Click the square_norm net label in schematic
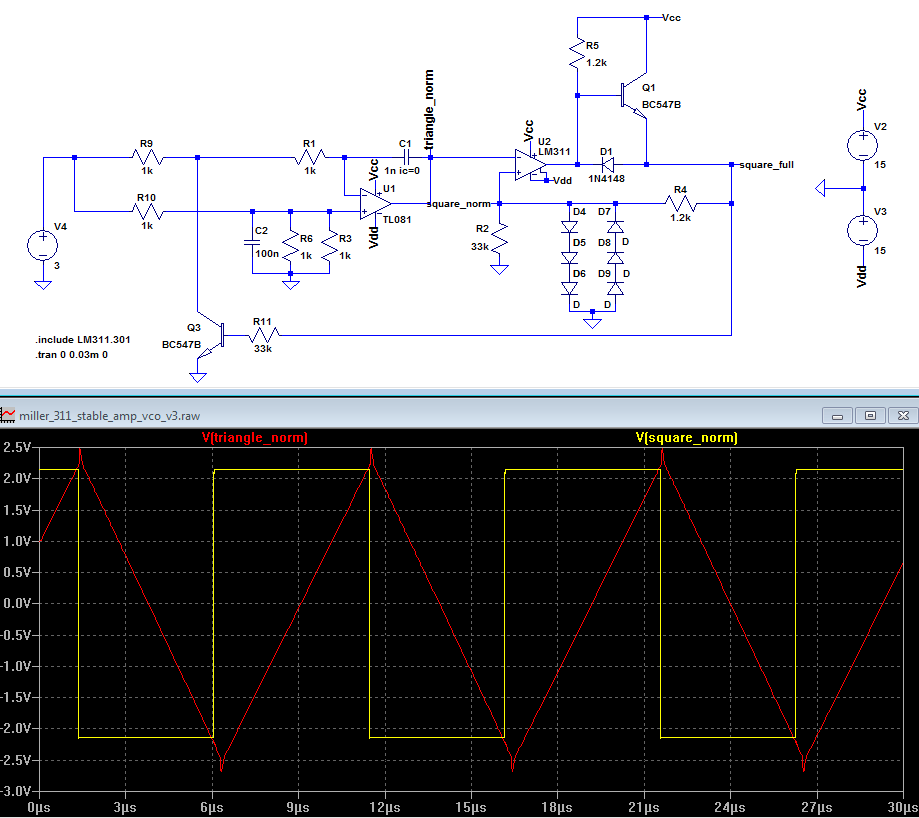The width and height of the screenshot is (919, 818). point(459,204)
